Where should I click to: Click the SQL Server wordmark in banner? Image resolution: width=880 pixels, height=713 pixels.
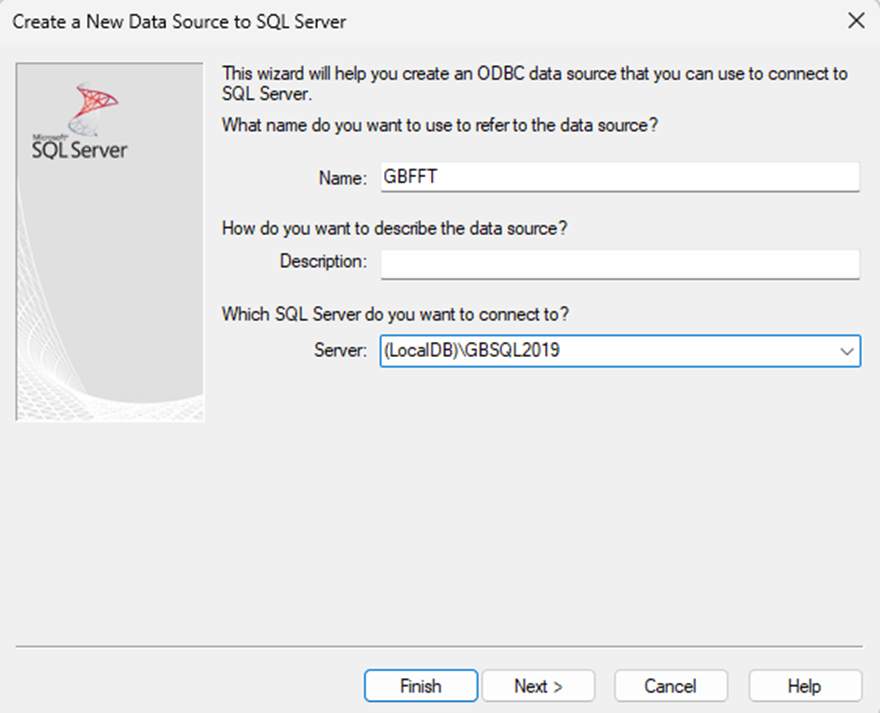(x=80, y=149)
